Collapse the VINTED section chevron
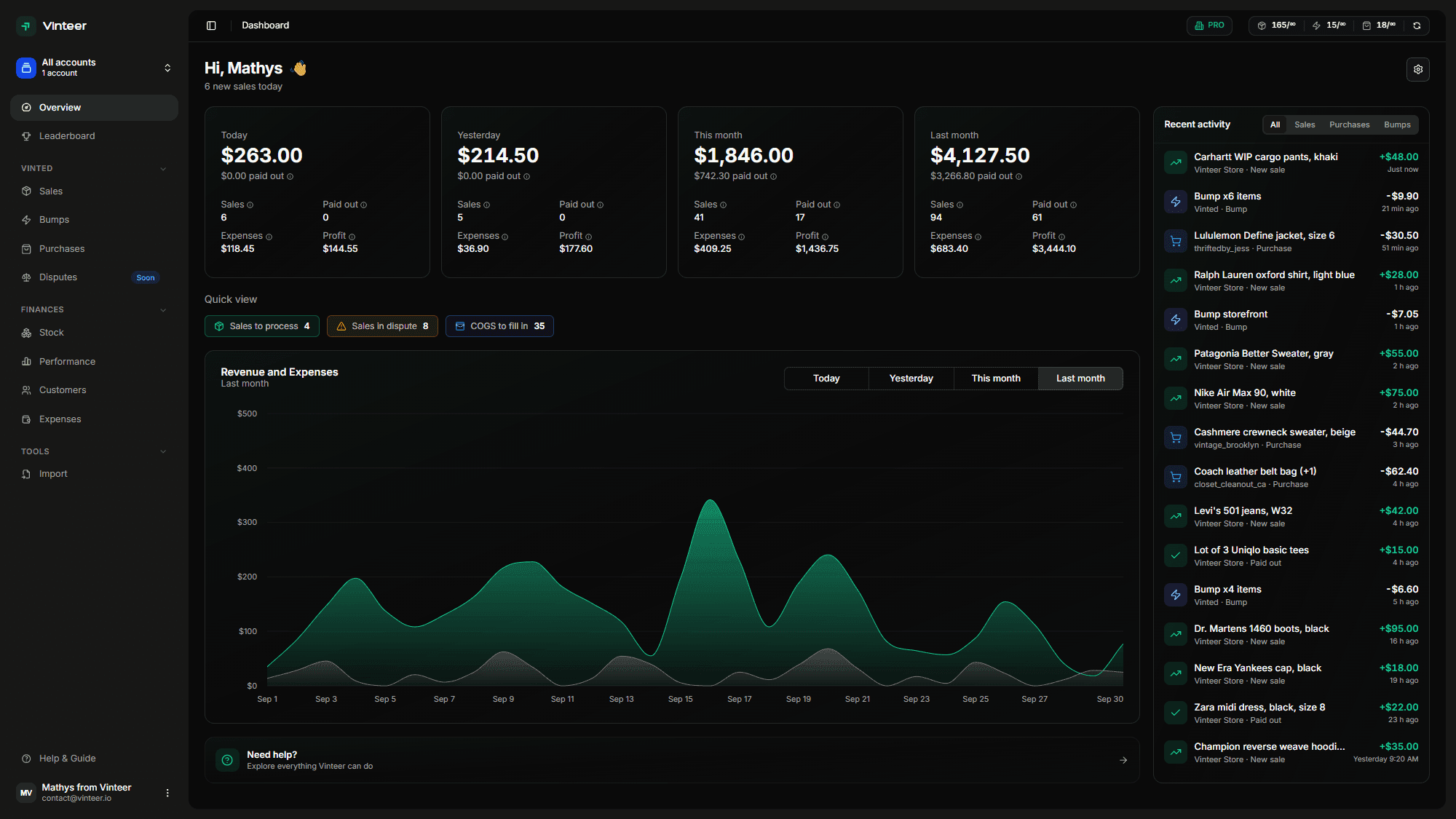This screenshot has height=819, width=1456. 163,169
